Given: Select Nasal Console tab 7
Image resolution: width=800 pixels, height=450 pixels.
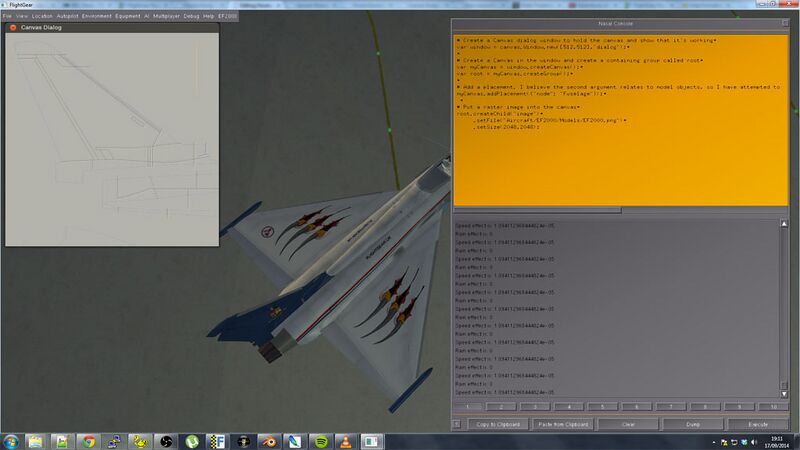Looking at the screenshot, I should coord(671,407).
